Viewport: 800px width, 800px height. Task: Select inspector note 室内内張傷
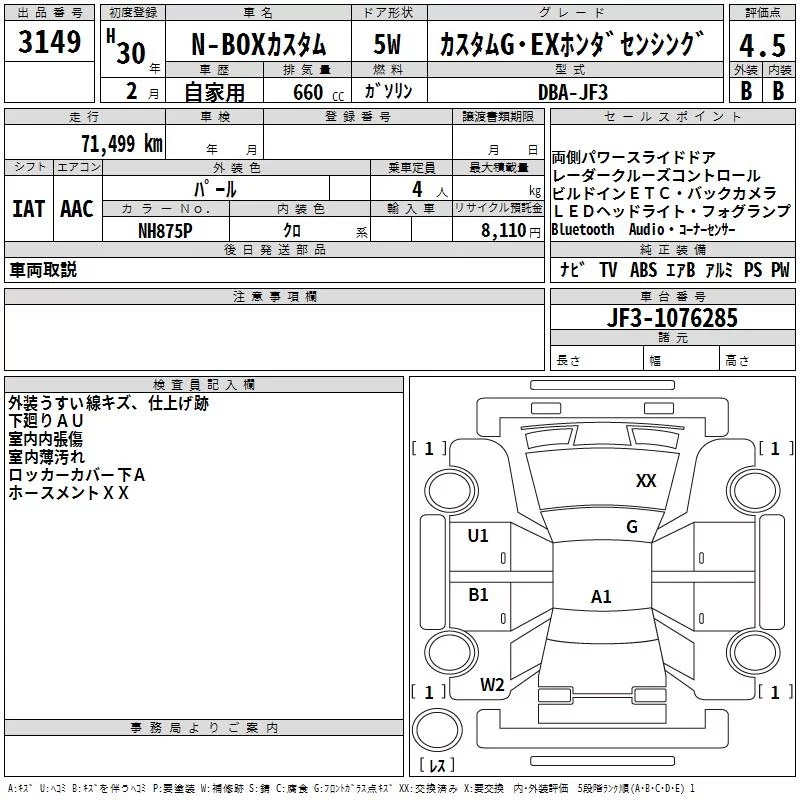pyautogui.click(x=45, y=439)
